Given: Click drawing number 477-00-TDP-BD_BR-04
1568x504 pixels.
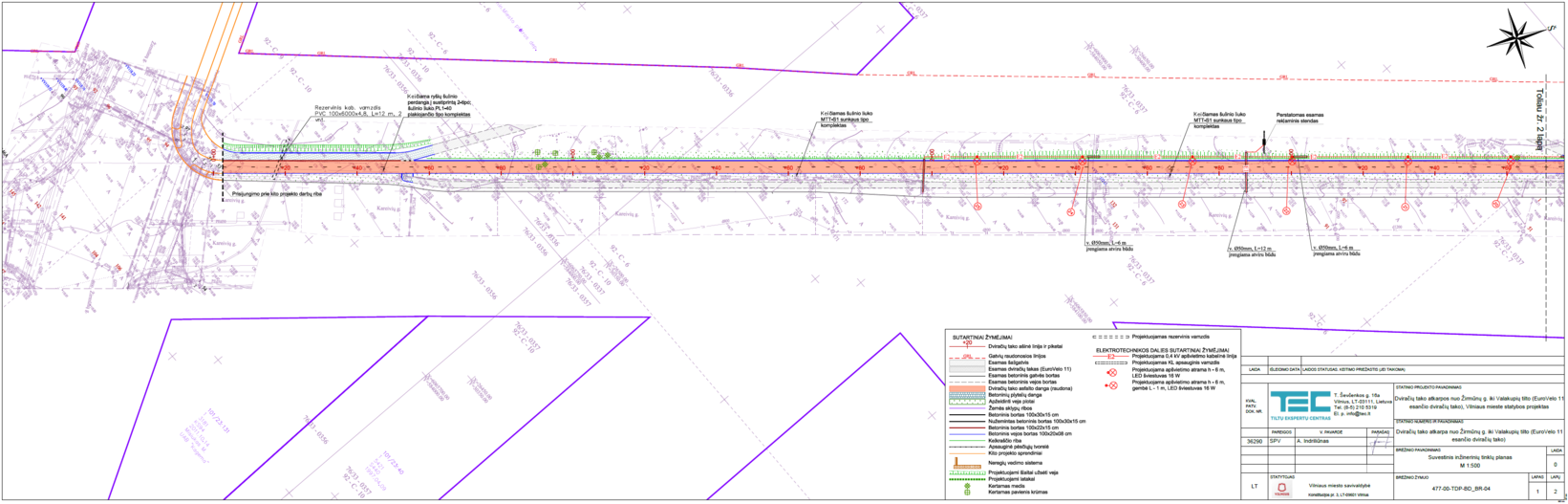Looking at the screenshot, I should tap(1461, 488).
